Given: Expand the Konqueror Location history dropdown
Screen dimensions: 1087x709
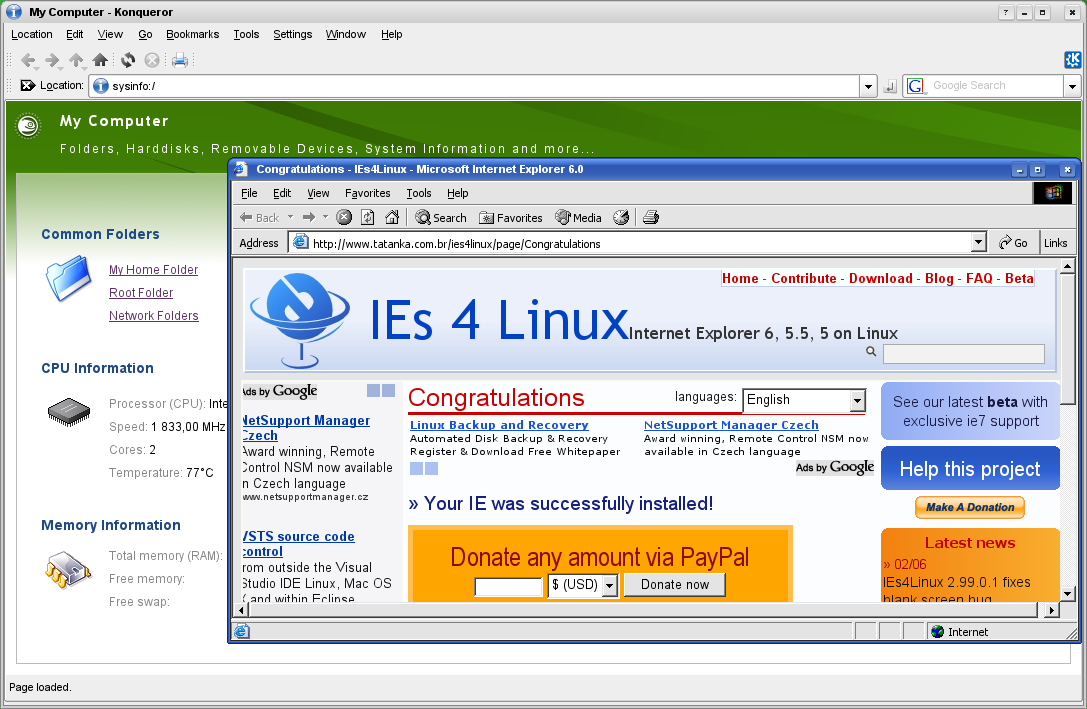Looking at the screenshot, I should point(868,87).
